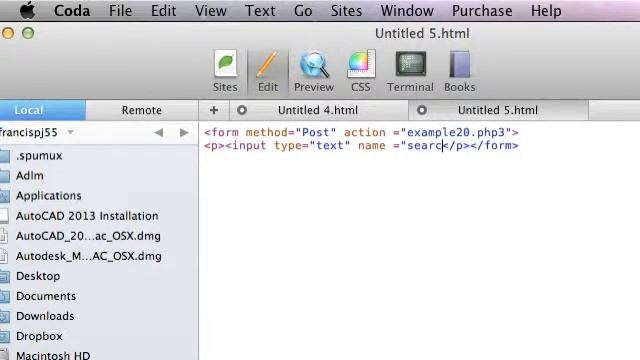
Task: Select the Untitled 4.html tab
Action: click(x=319, y=110)
